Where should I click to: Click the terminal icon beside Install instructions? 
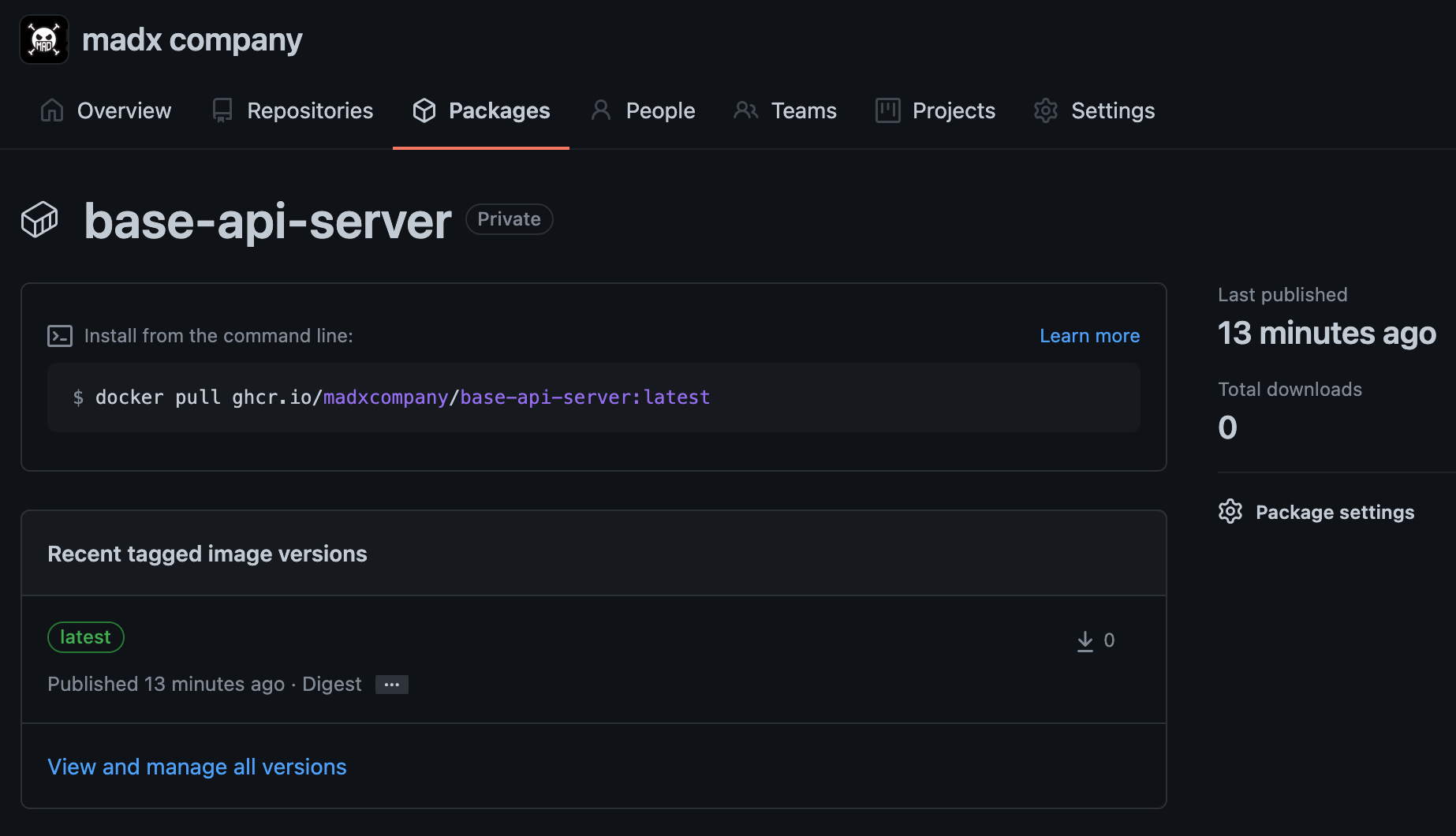coord(60,336)
